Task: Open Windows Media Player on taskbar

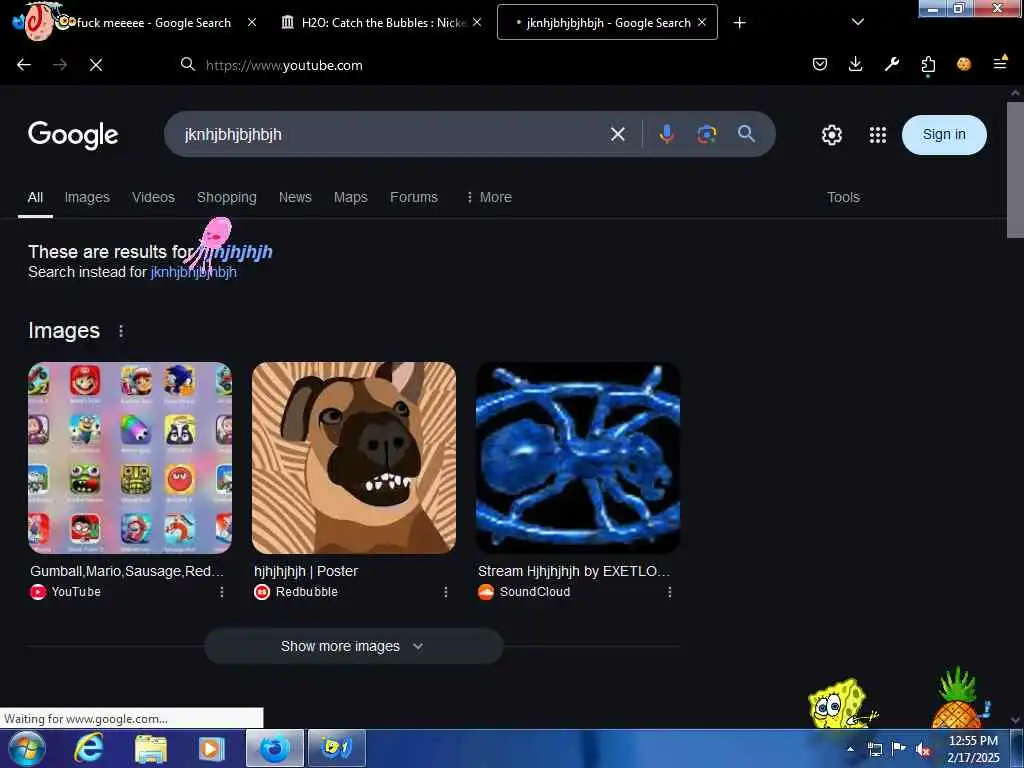Action: 211,749
